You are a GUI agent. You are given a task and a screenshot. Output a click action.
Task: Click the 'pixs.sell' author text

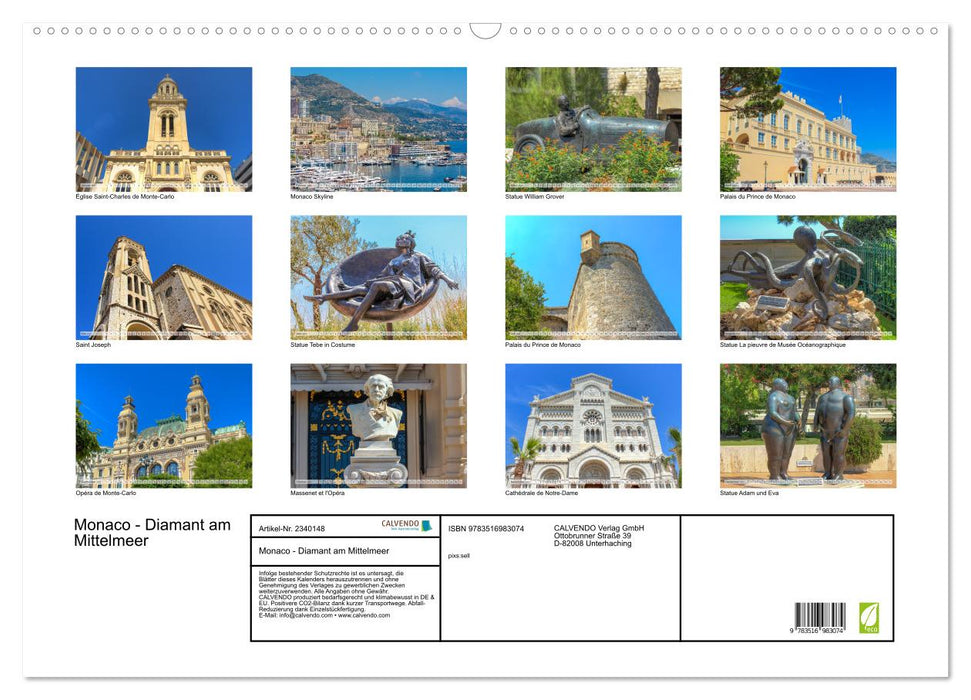click(459, 556)
